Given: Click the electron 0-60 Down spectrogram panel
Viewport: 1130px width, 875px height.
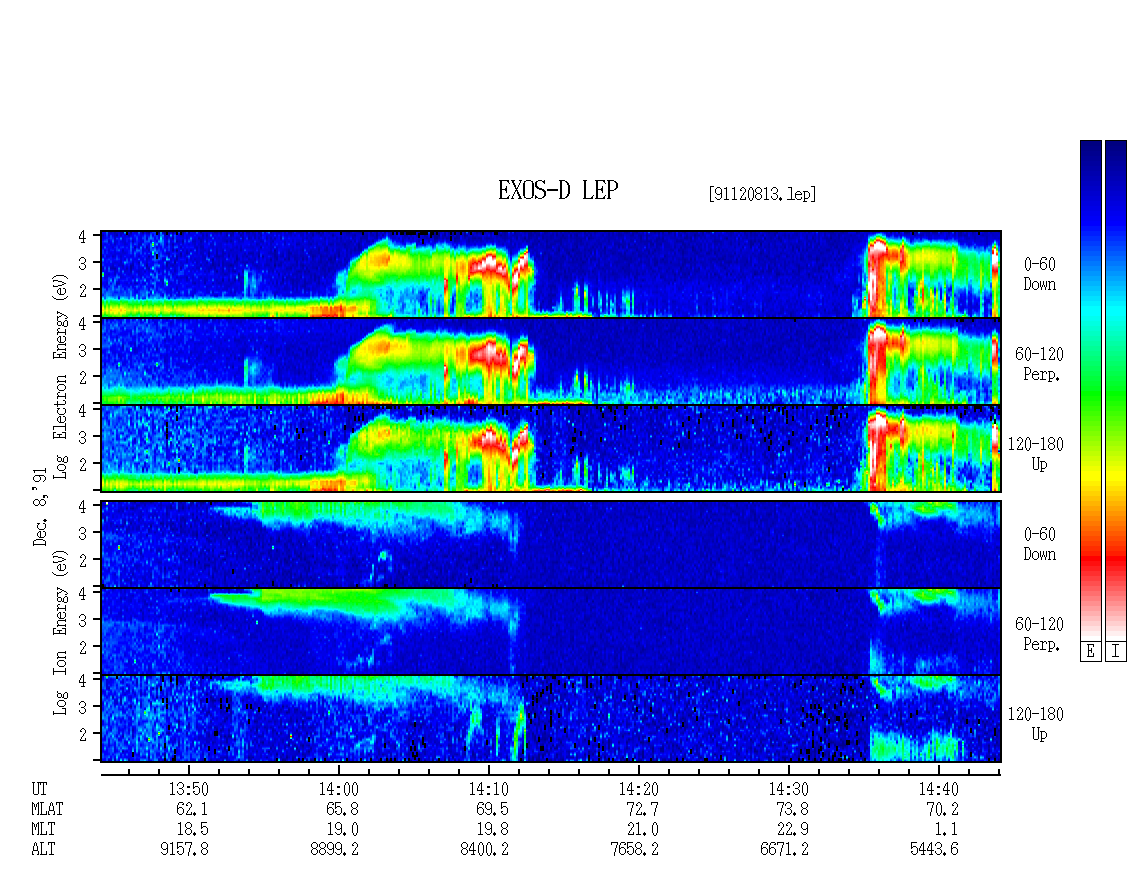Looking at the screenshot, I should coord(551,274).
